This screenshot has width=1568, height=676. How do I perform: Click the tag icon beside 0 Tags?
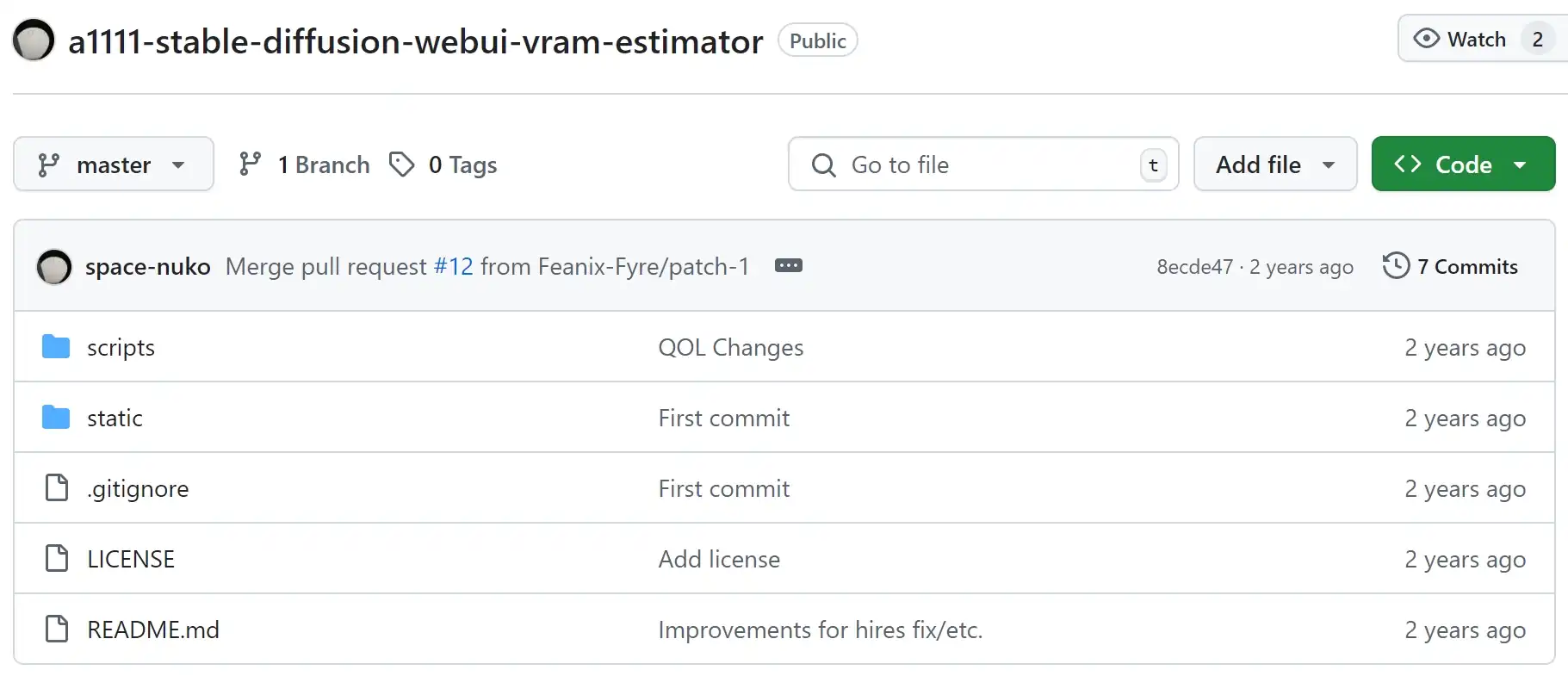click(x=401, y=164)
